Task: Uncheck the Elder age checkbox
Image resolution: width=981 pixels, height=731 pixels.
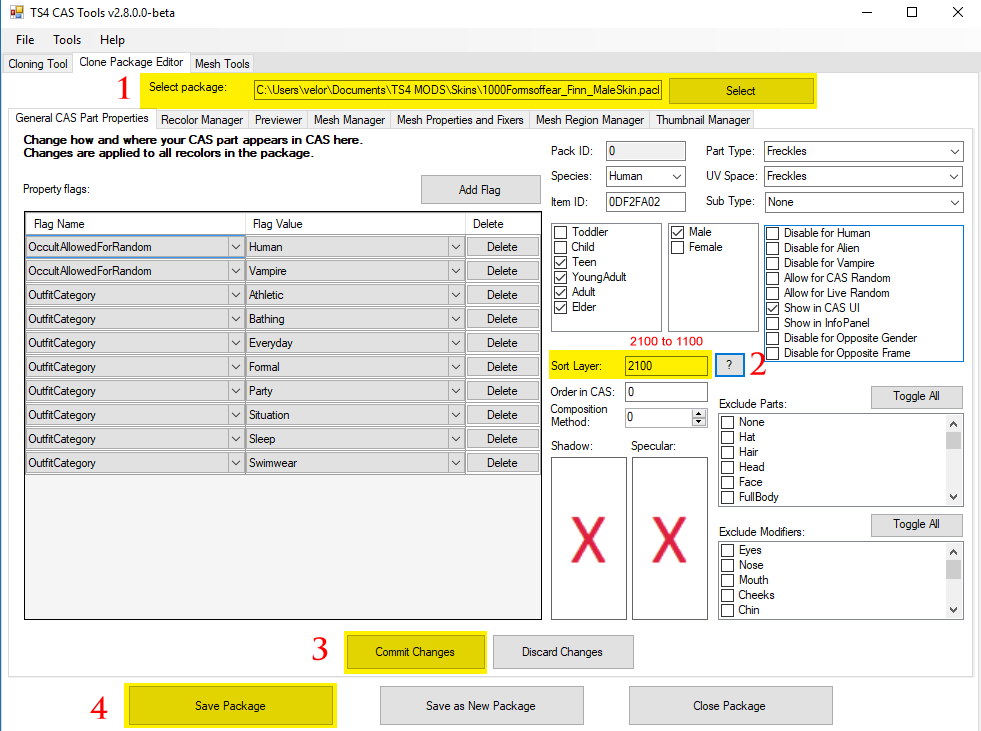Action: [561, 307]
